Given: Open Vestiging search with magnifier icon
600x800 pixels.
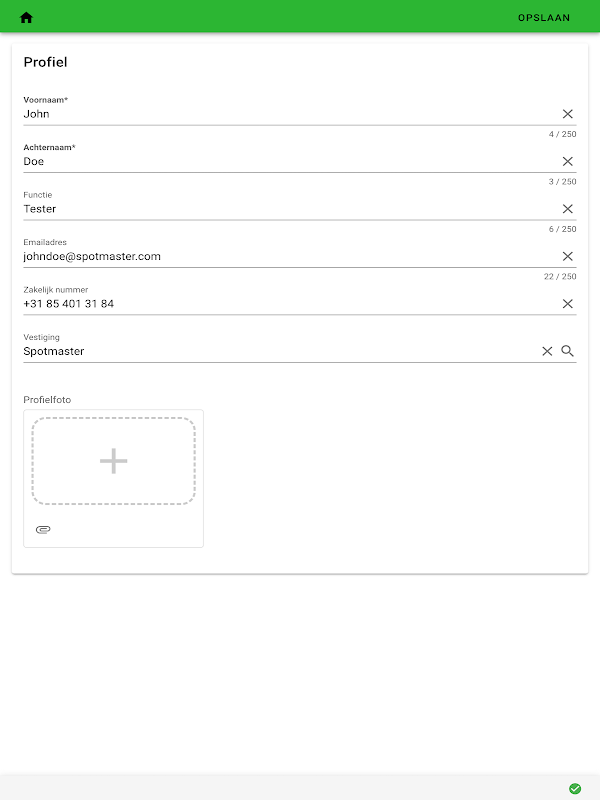Looking at the screenshot, I should (x=568, y=351).
